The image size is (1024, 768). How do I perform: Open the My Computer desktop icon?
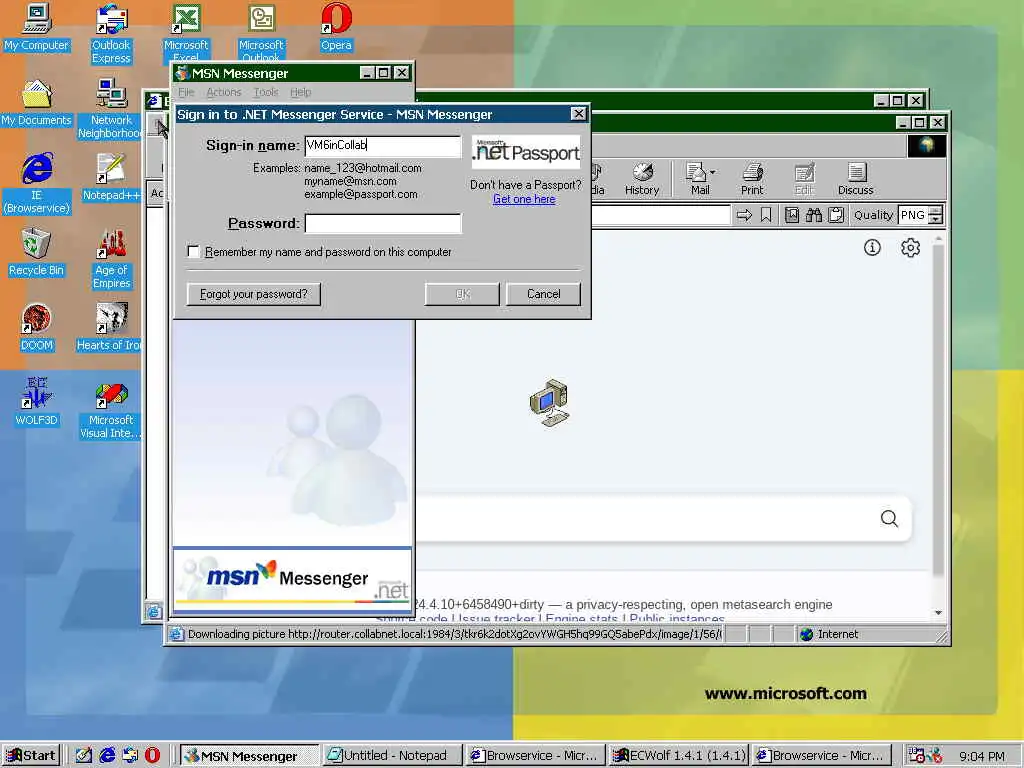[x=37, y=27]
